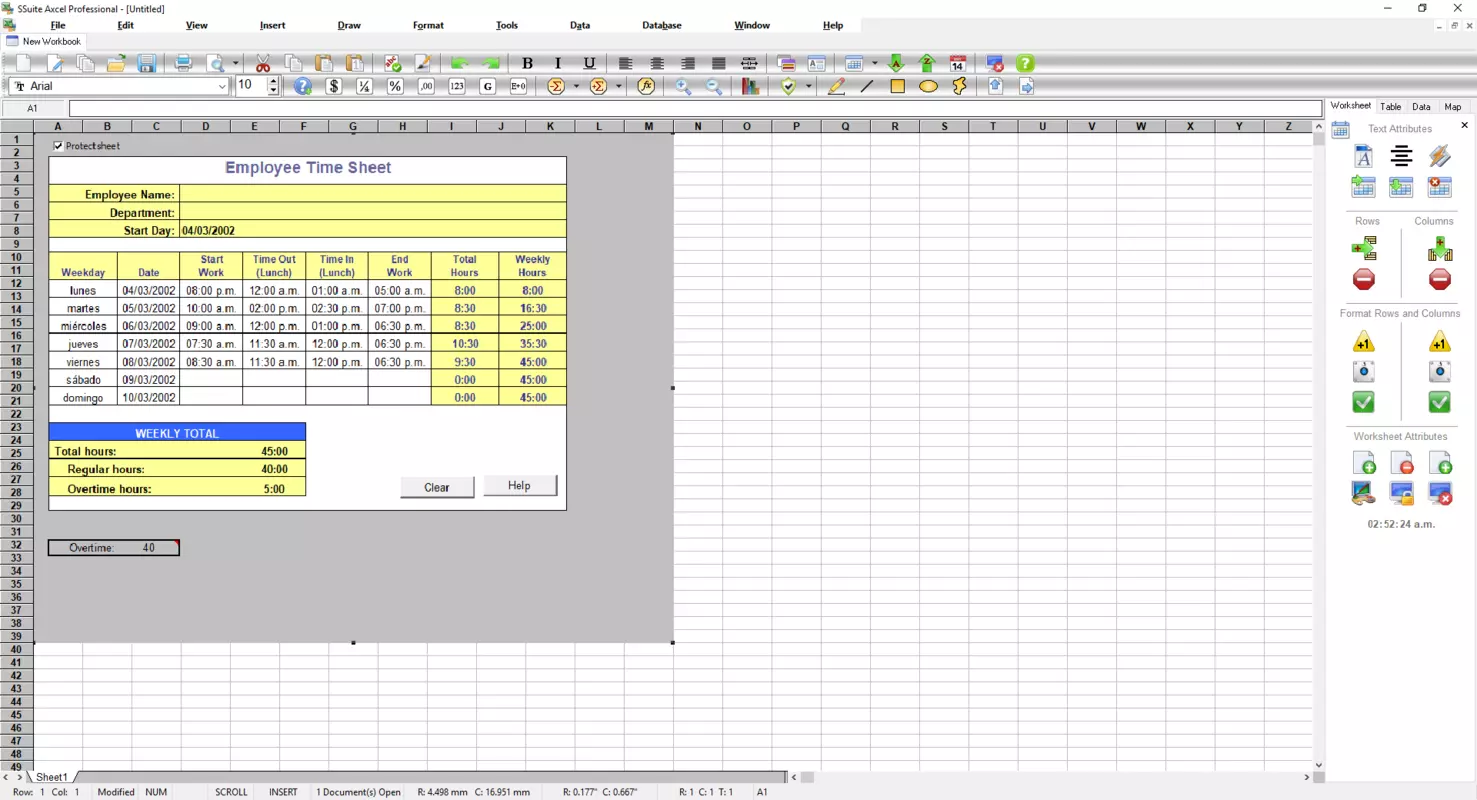Click the Help button in sheet
The height and width of the screenshot is (800, 1477).
(519, 485)
